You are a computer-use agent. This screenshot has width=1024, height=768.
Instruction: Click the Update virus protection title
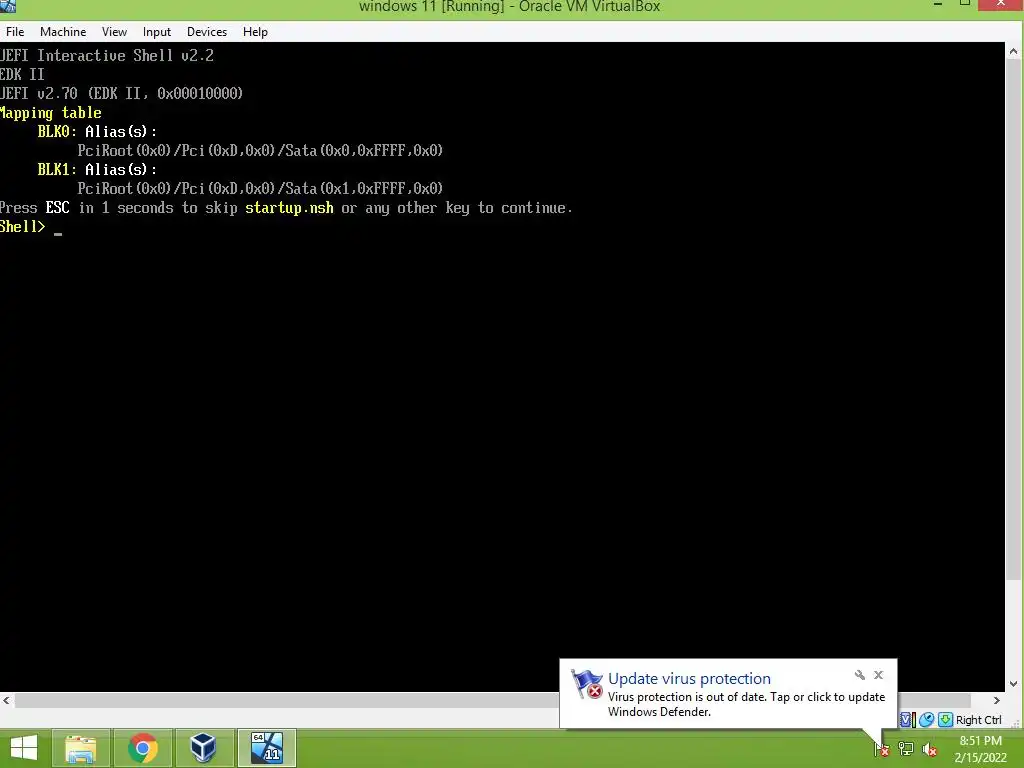click(x=689, y=679)
